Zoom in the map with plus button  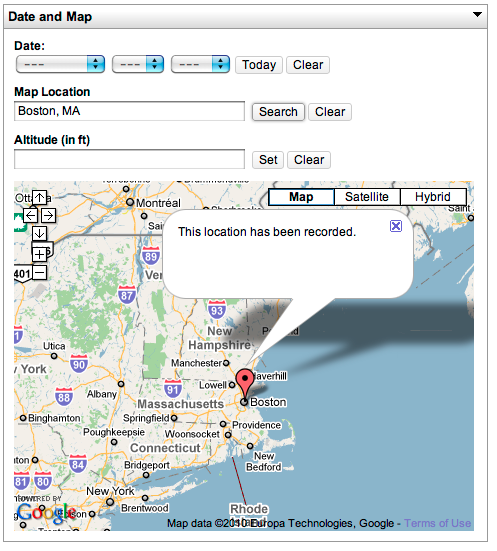(39, 254)
